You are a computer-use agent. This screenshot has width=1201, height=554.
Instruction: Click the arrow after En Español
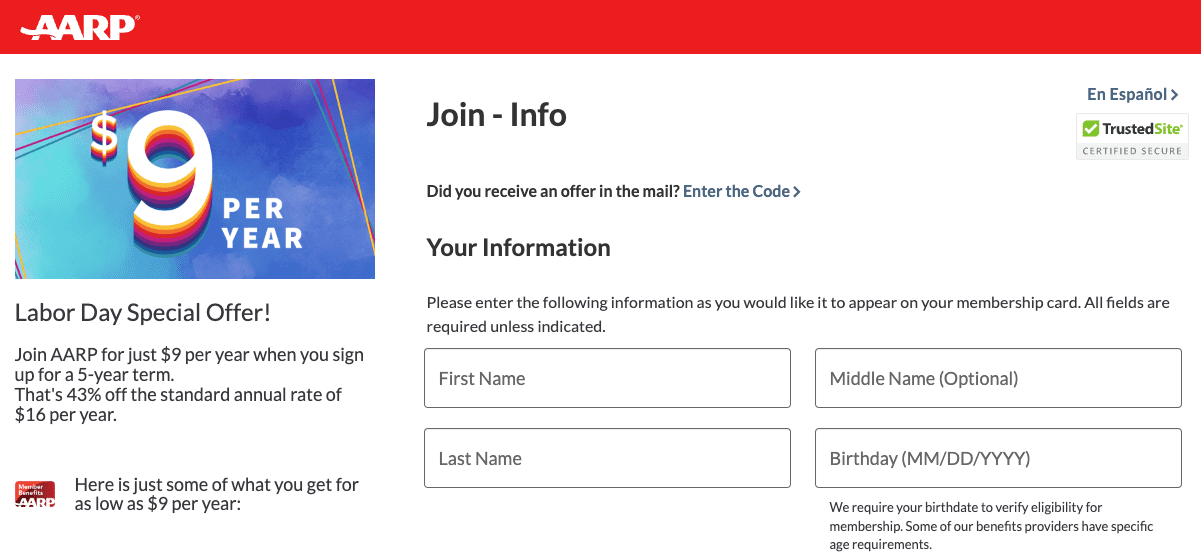(x=1174, y=95)
